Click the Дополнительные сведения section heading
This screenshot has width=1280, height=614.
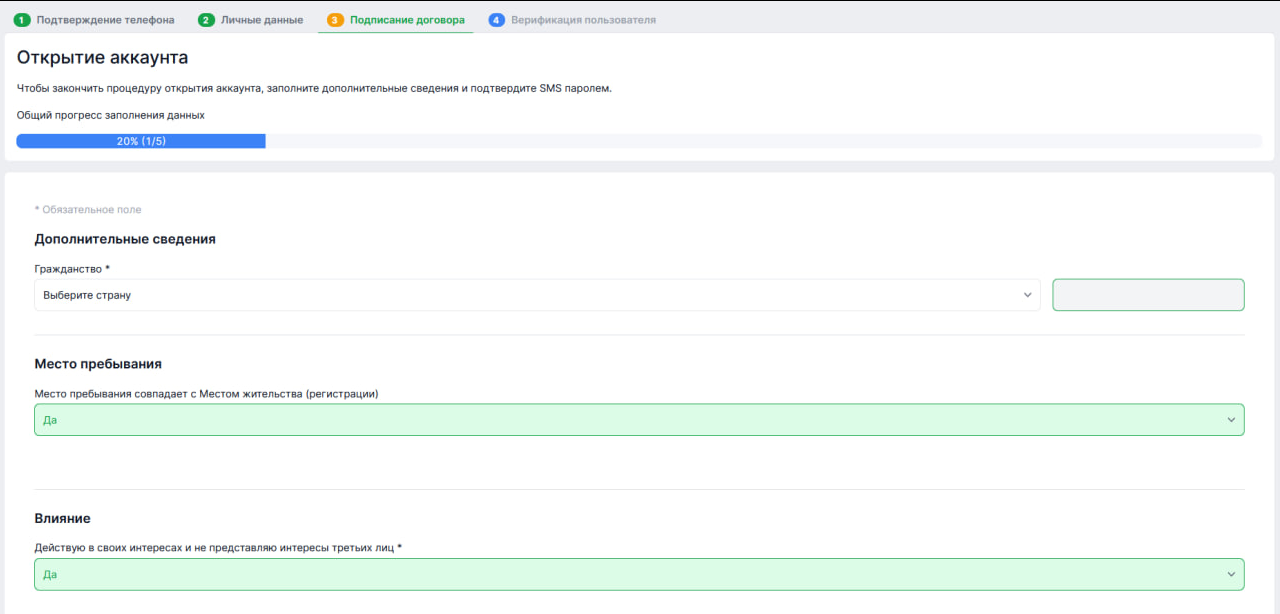point(125,239)
